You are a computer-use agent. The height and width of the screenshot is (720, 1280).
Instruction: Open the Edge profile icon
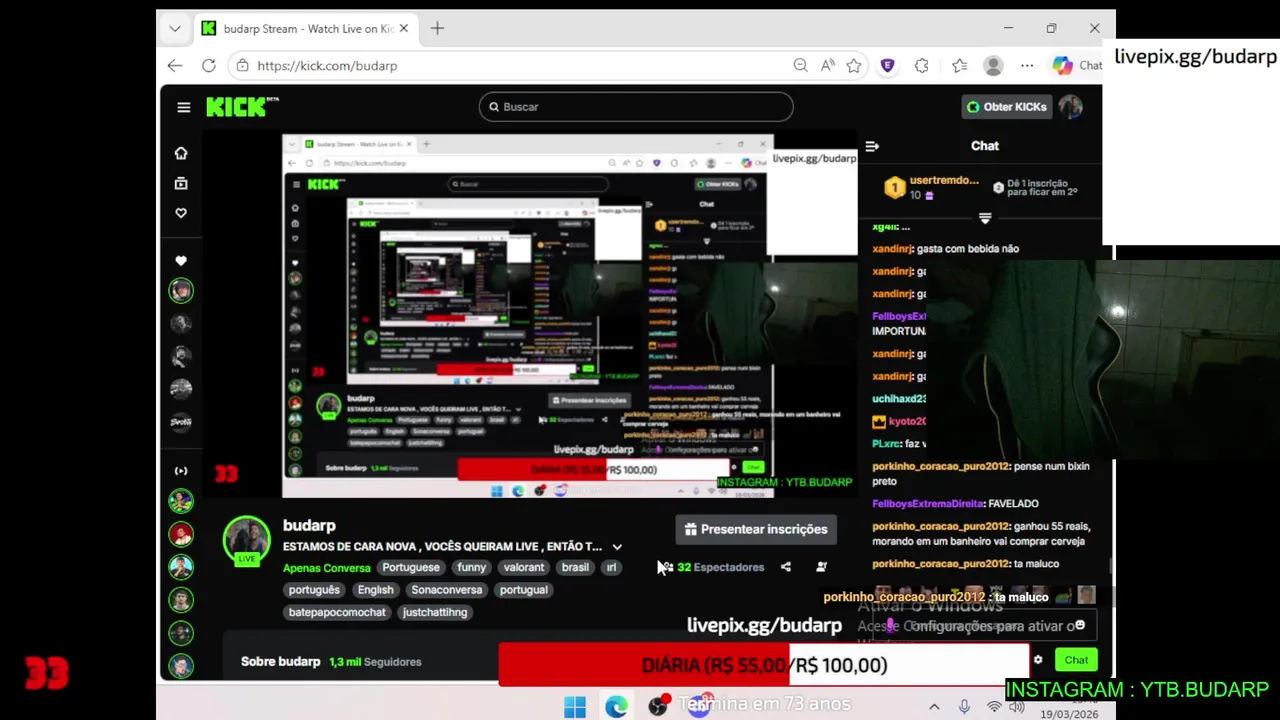point(993,66)
